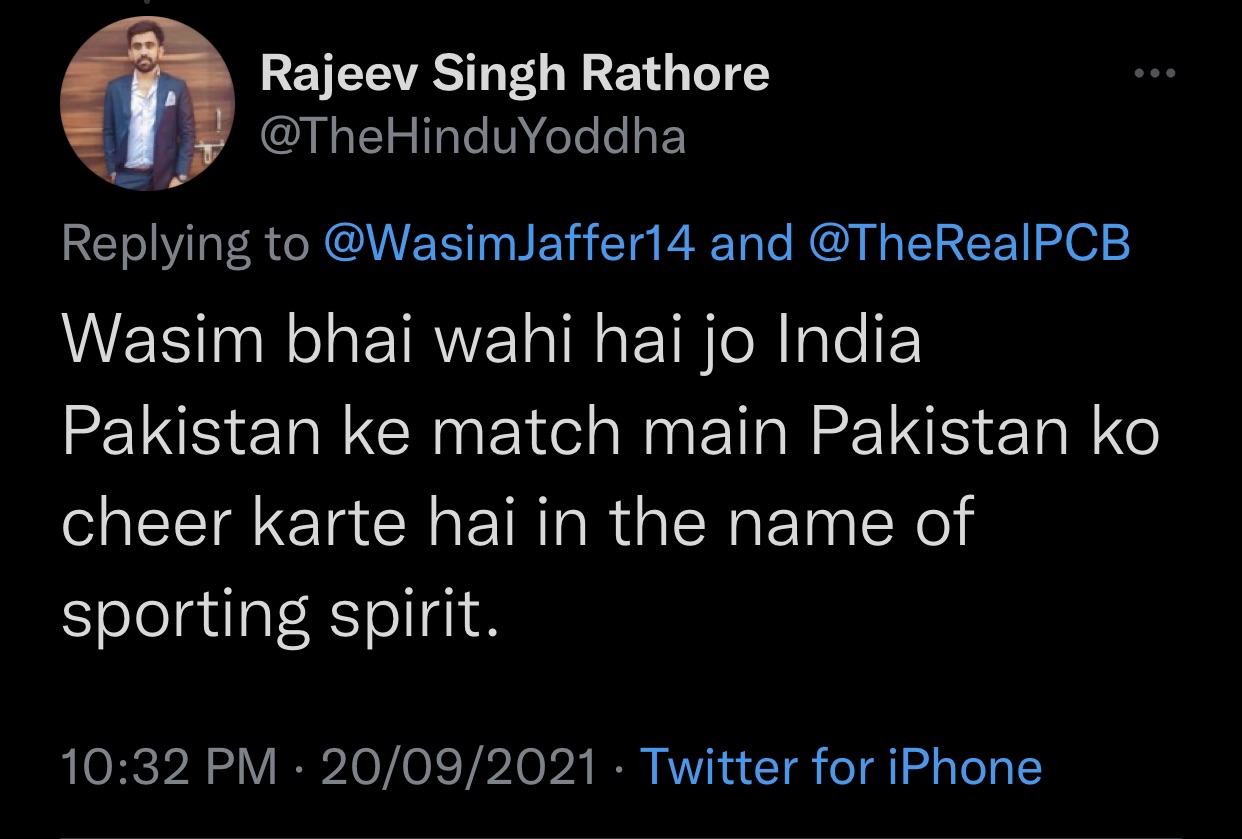Click the 10:32 PM timestamp

[169, 767]
